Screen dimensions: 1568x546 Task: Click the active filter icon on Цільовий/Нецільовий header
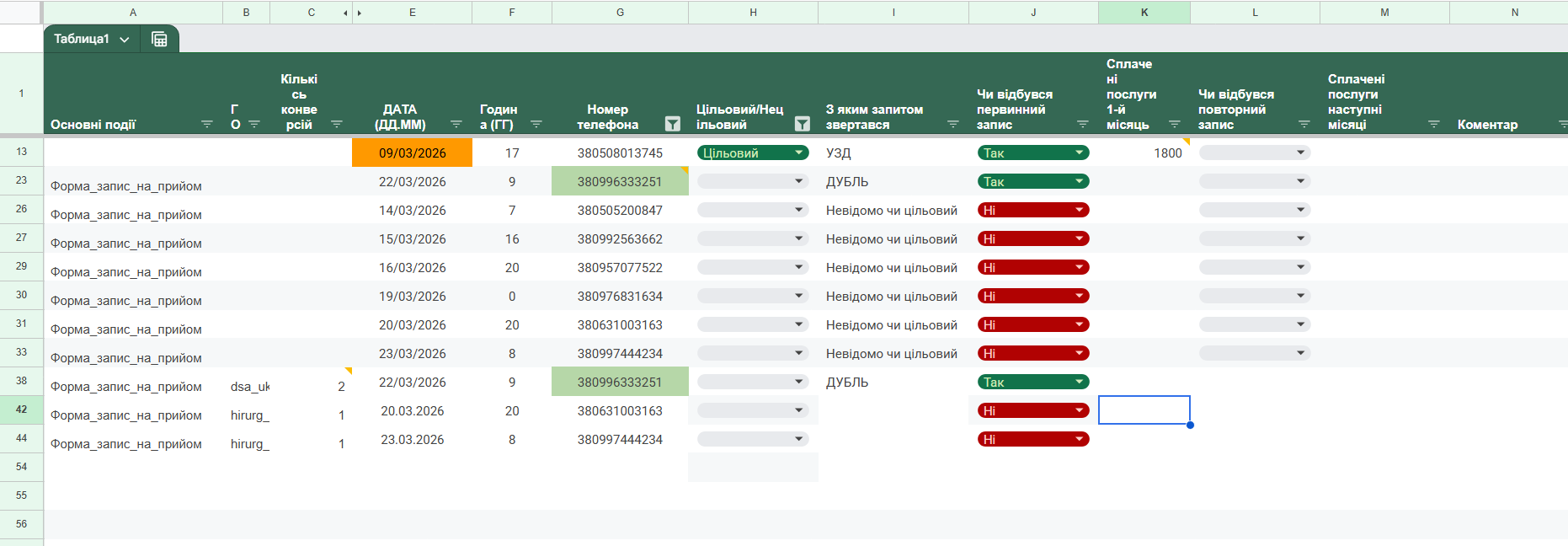802,124
